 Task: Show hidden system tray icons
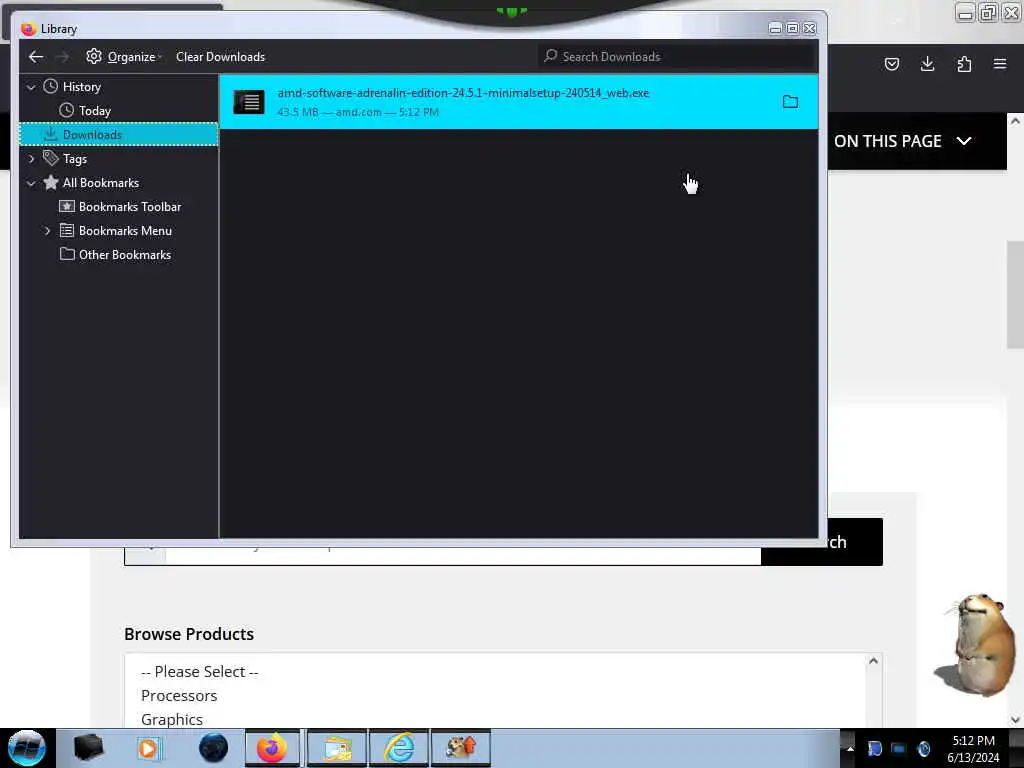point(850,749)
